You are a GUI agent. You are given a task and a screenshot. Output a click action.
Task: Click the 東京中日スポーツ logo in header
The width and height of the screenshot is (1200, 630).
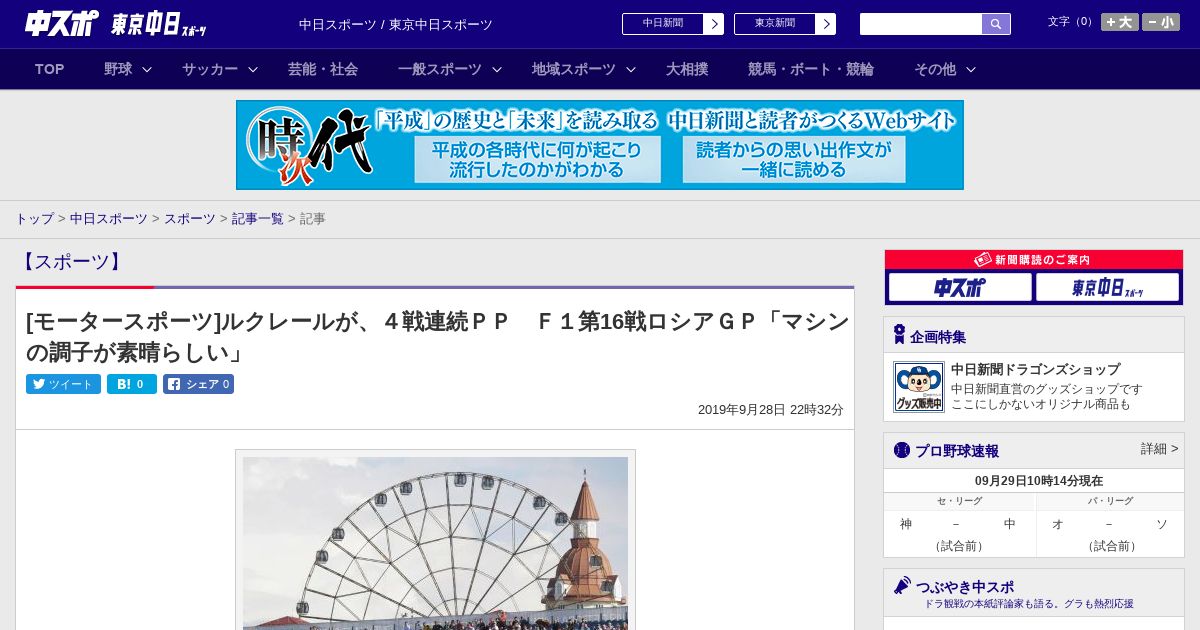(159, 24)
